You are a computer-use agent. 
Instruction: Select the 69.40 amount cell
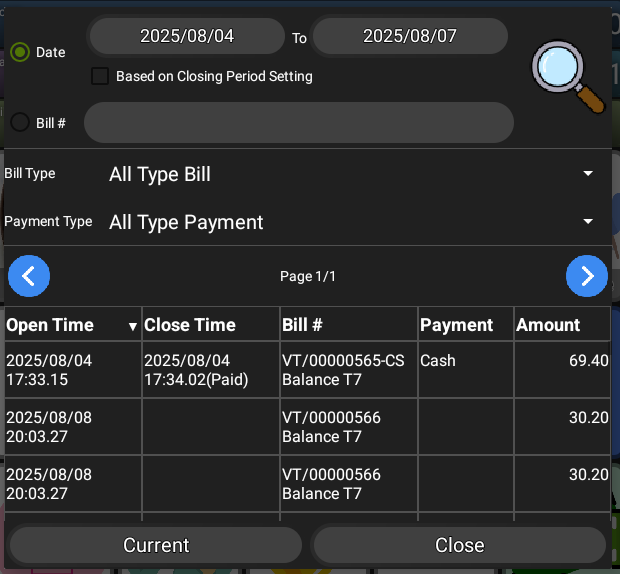588,361
